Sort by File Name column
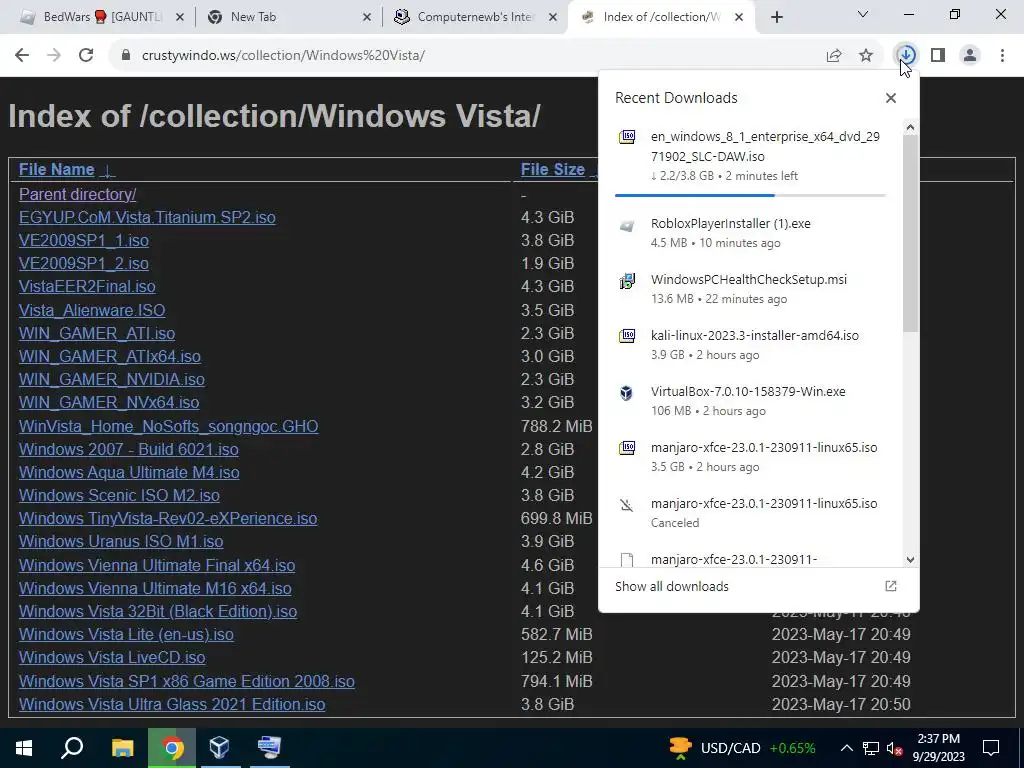1024x768 pixels. 56,170
